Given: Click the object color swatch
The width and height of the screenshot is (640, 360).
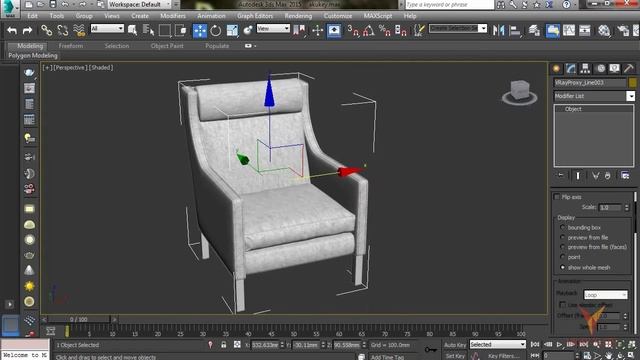Looking at the screenshot, I should click(x=632, y=82).
